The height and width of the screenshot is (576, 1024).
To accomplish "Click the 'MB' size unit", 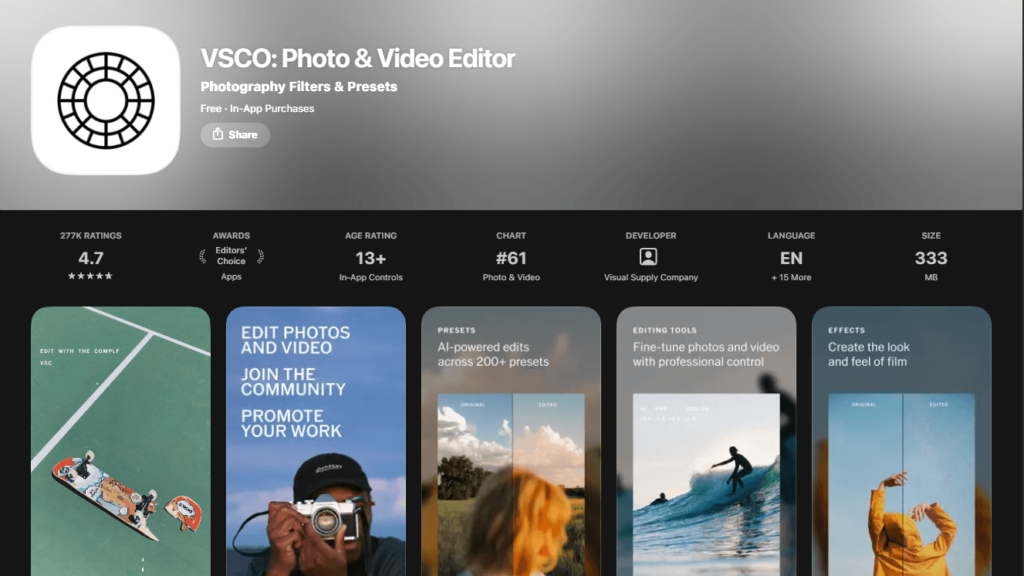I will coord(931,278).
